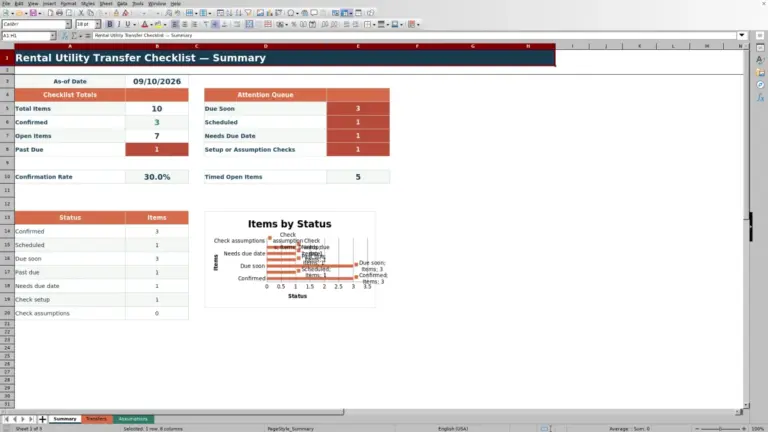Open the sidebar Gallery icon
The image size is (768, 432).
(x=760, y=72)
